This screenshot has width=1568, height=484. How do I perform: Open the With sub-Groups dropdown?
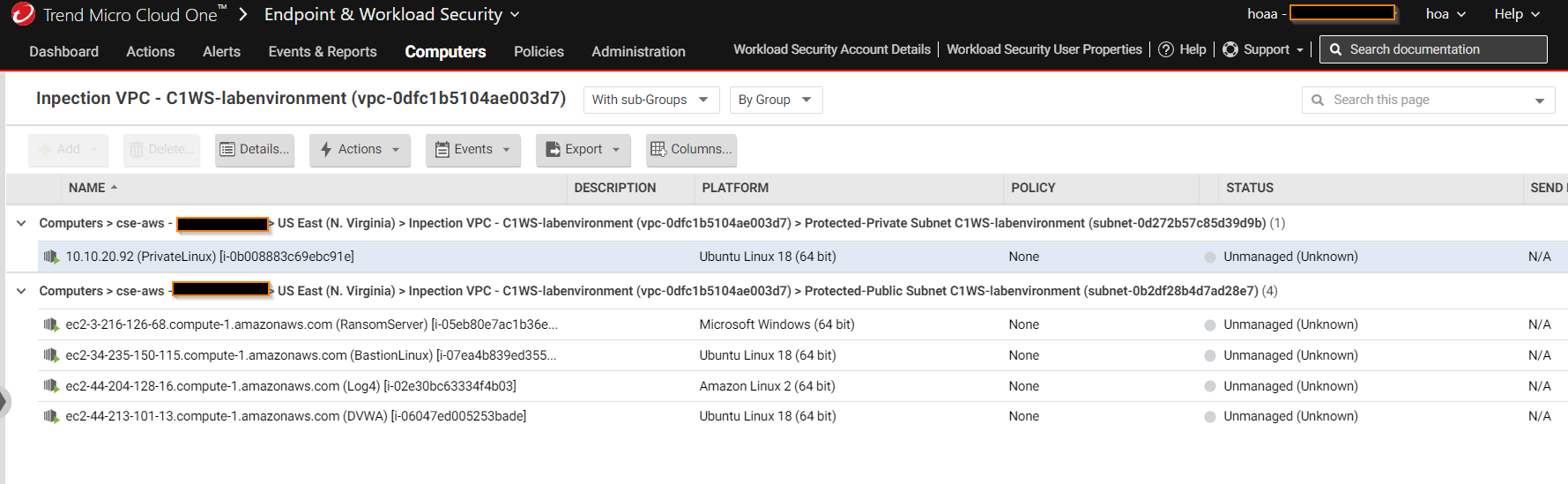(651, 100)
